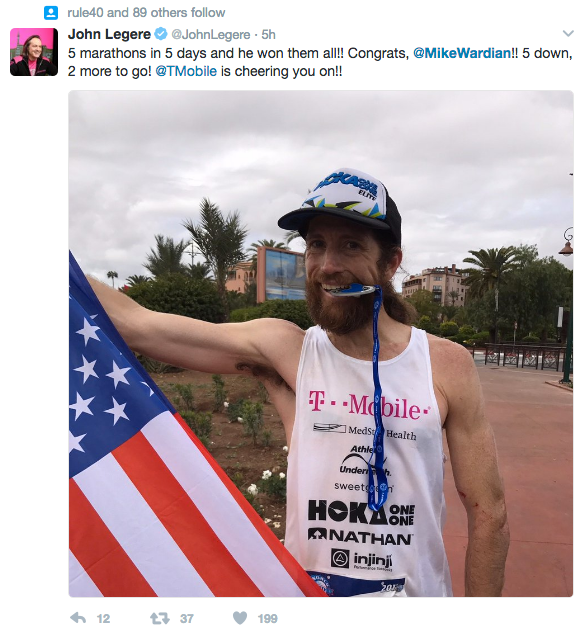Click the T-Mobile logo on shirt
This screenshot has width=583, height=636.
coord(369,405)
